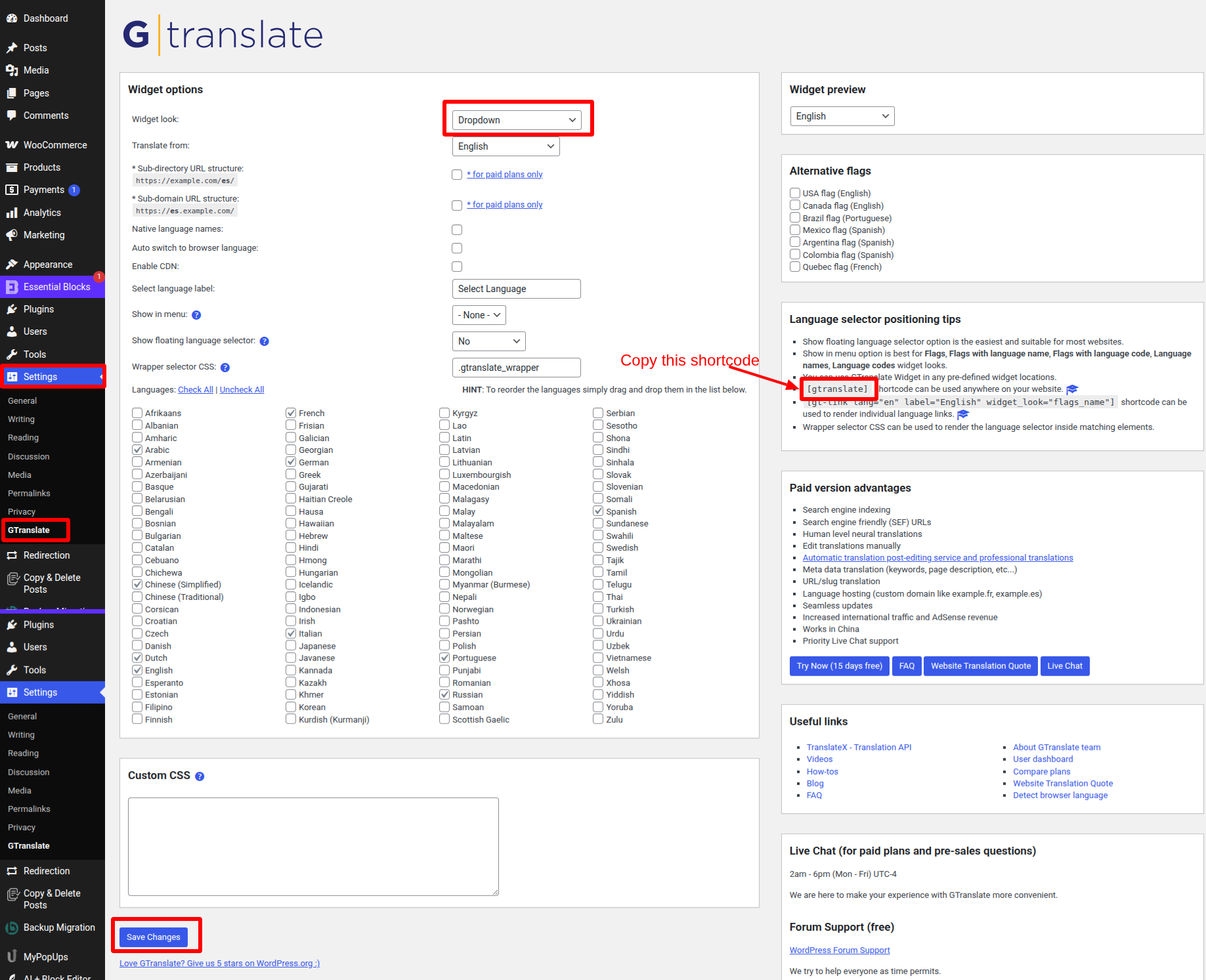1206x980 pixels.
Task: Go to Appearance menu in sidebar
Action: coord(48,265)
